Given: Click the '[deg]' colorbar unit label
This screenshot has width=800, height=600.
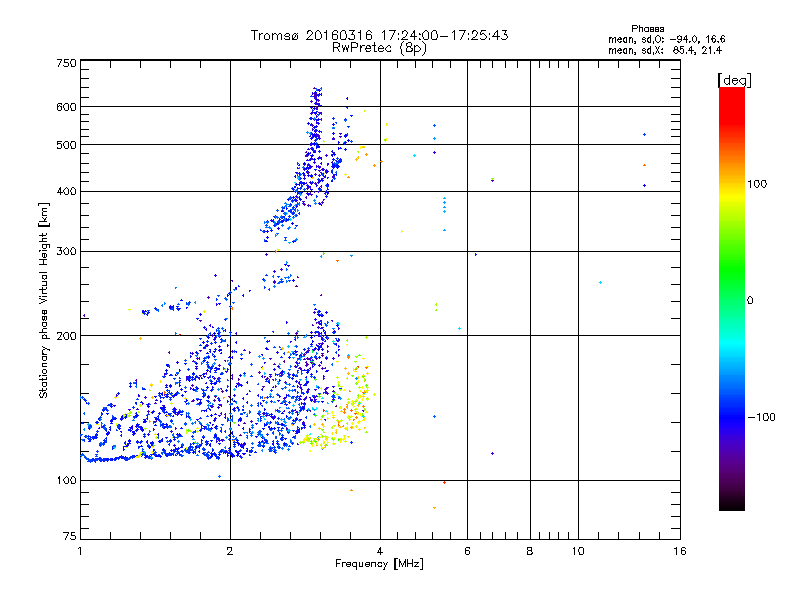Looking at the screenshot, I should [x=734, y=80].
